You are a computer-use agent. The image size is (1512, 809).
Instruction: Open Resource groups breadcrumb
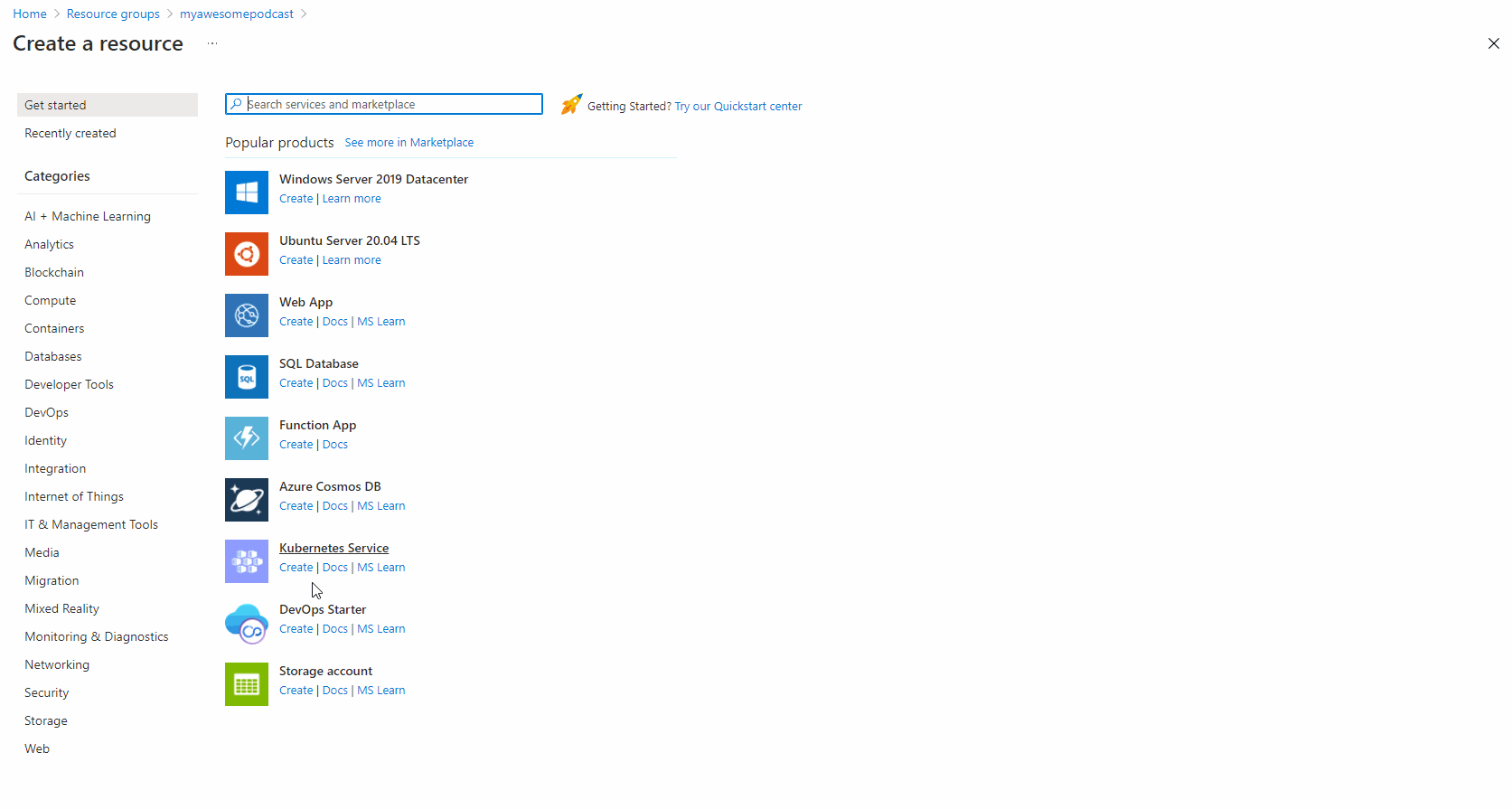113,14
